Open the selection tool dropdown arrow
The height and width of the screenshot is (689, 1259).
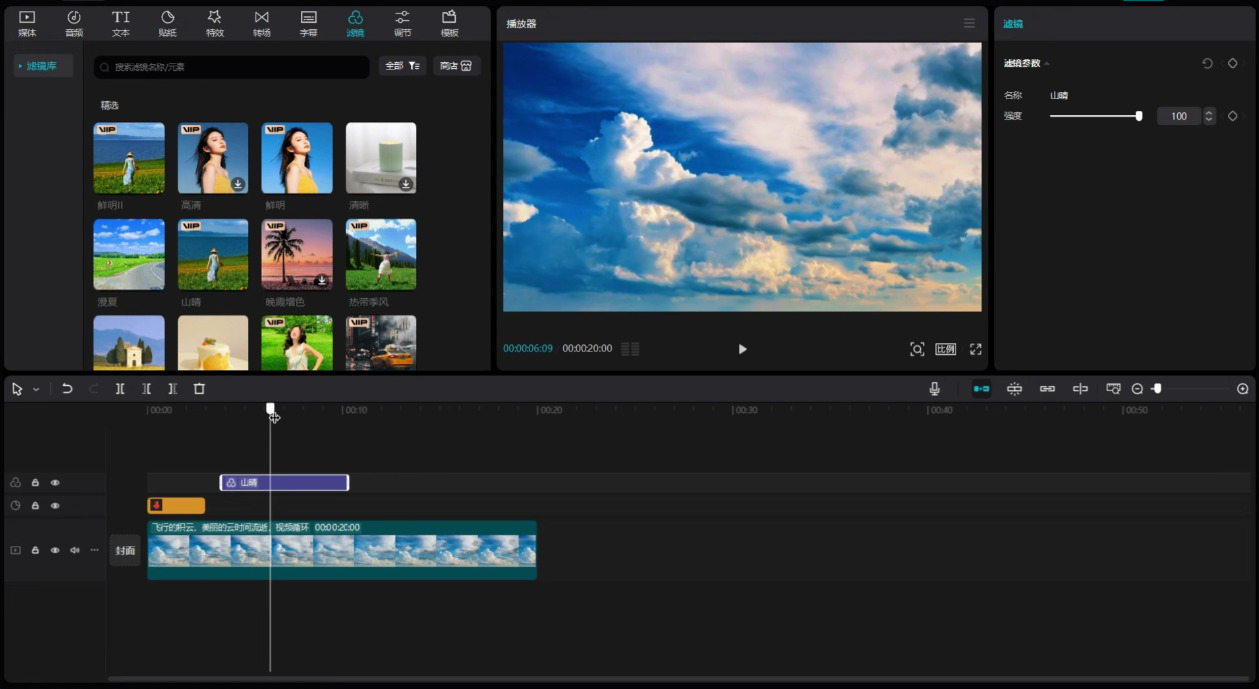pyautogui.click(x=36, y=389)
